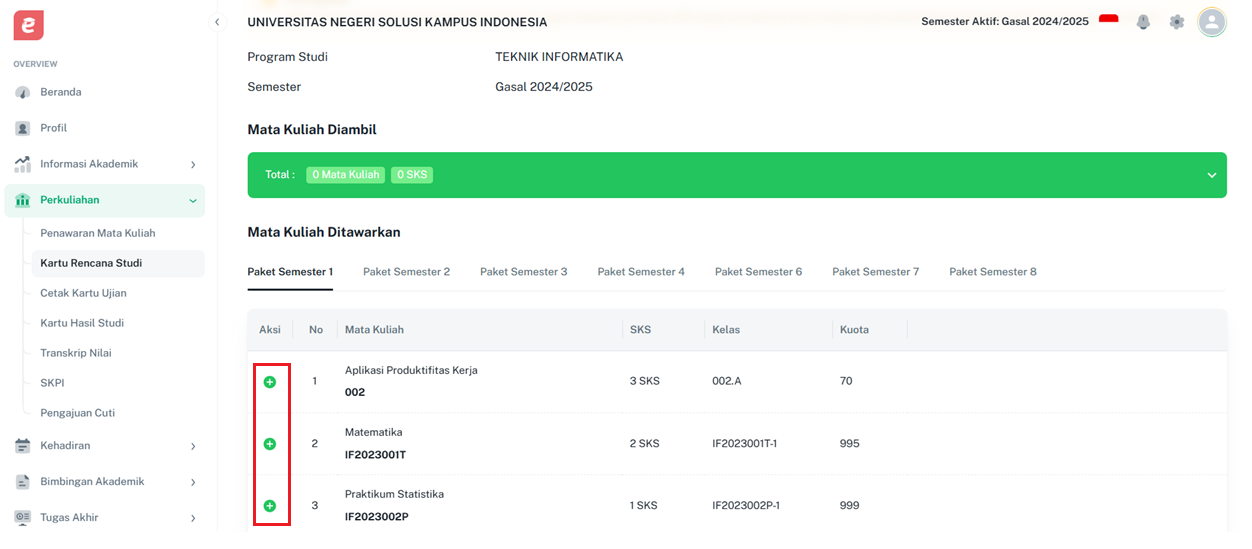Open the user avatar menu
This screenshot has width=1252, height=549.
coord(1212,22)
